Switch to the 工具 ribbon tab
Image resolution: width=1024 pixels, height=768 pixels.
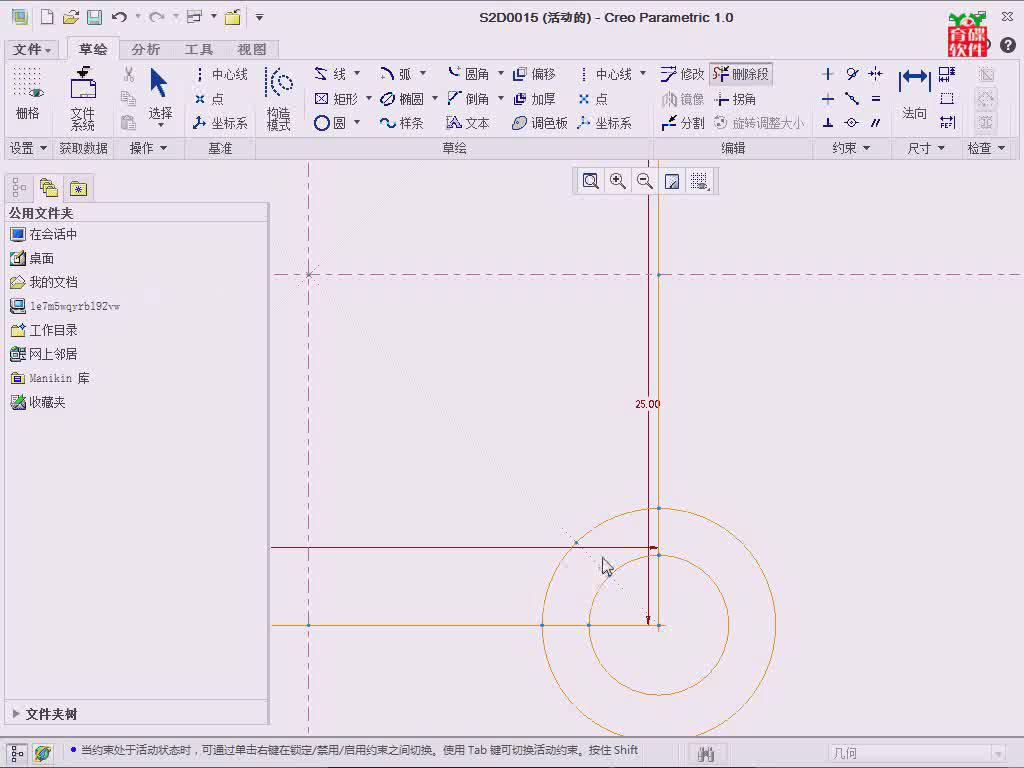coord(199,49)
